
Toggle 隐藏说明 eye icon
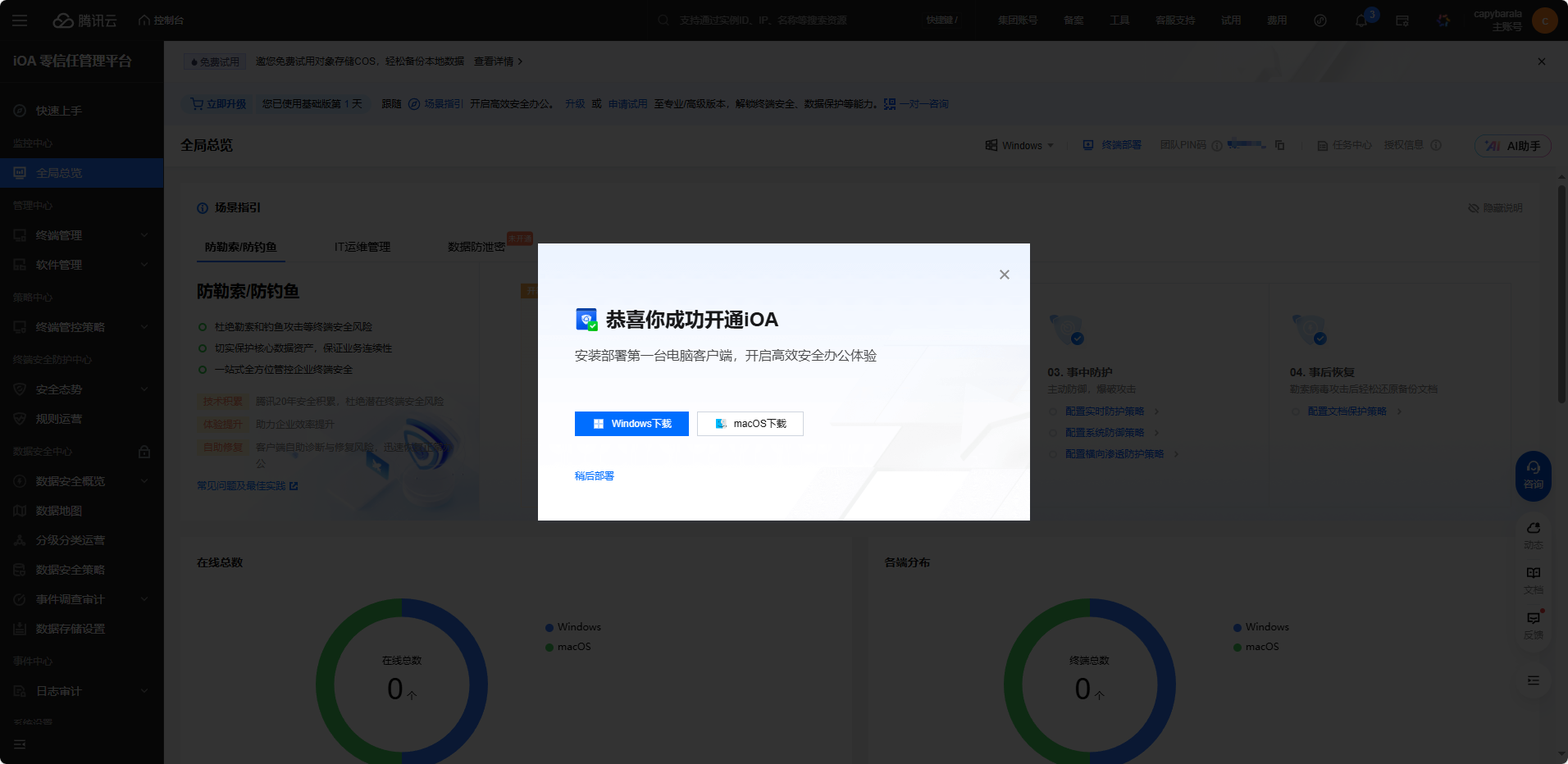[x=1473, y=208]
